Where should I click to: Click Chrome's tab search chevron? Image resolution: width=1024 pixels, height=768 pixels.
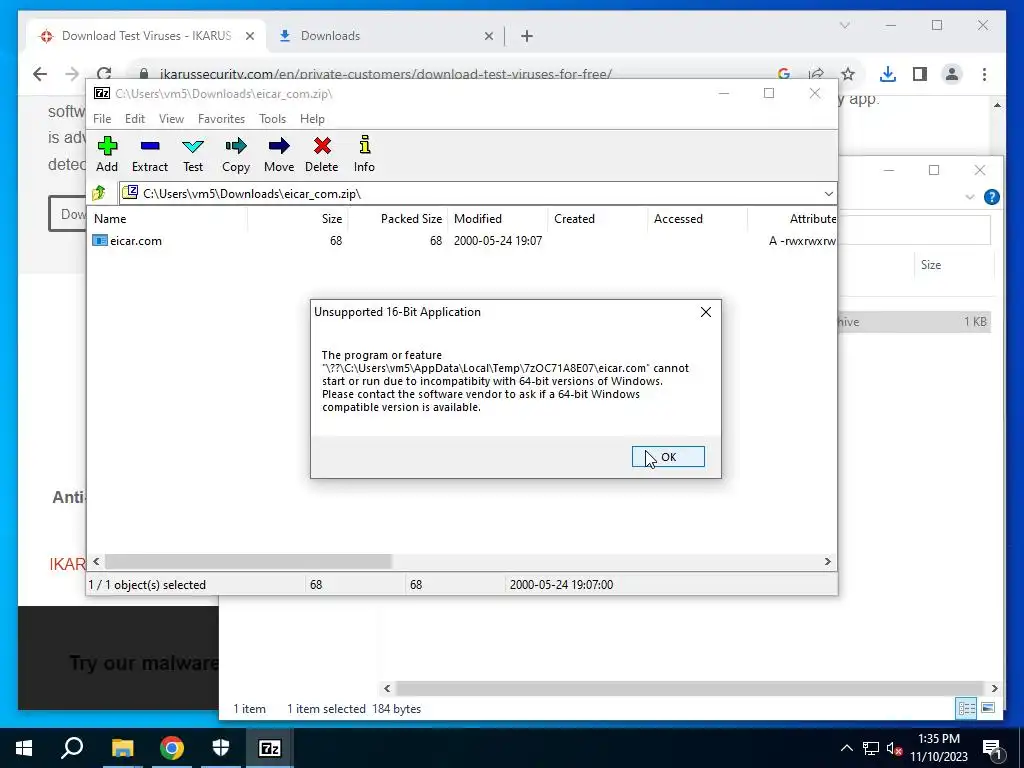[844, 25]
